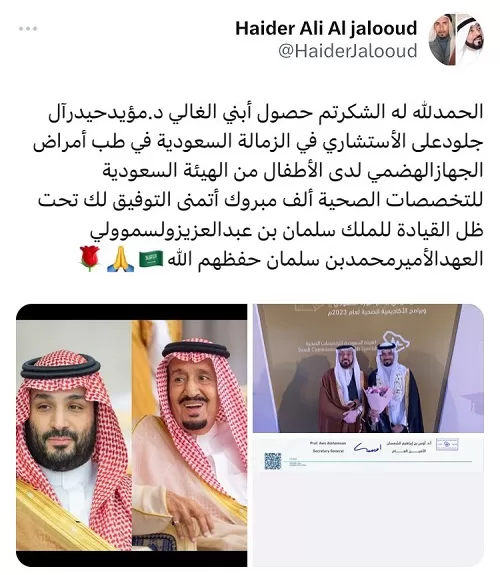Click the praying hands emoji
500x575 pixels.
pyautogui.click(x=120, y=259)
